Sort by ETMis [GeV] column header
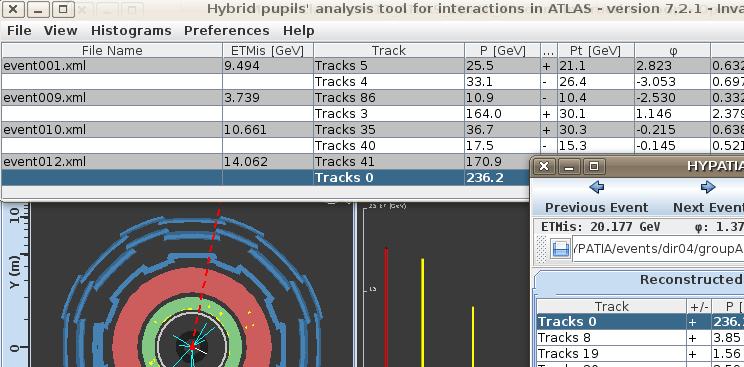 pyautogui.click(x=268, y=50)
